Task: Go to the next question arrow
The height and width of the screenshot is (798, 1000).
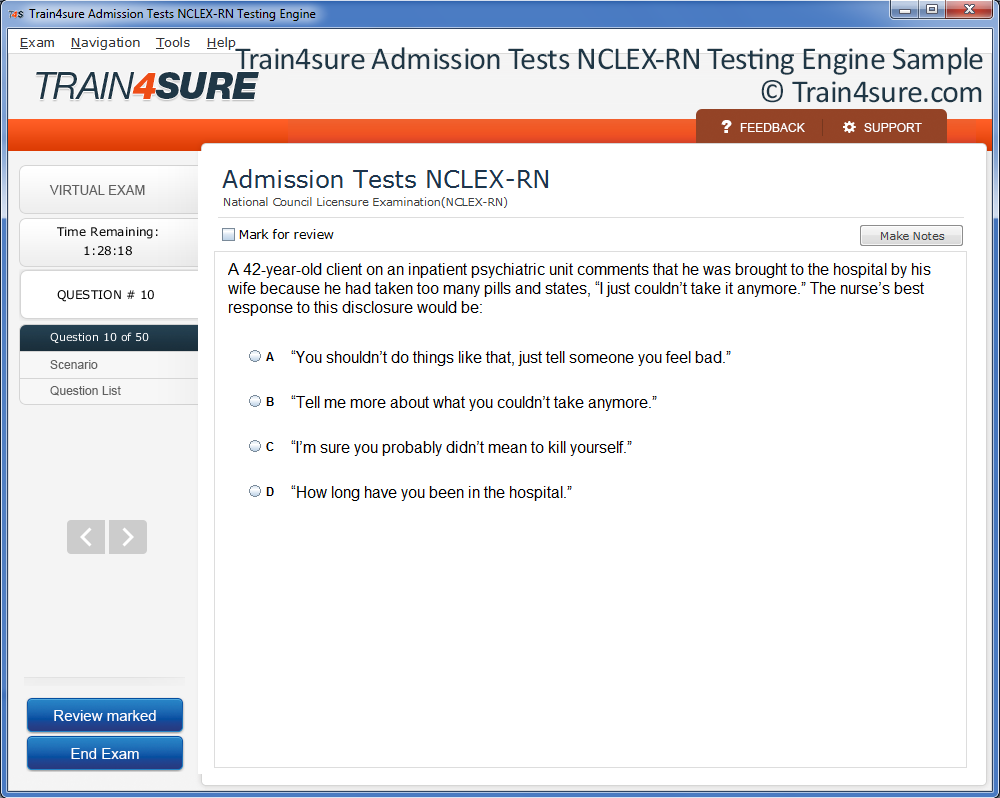Action: (128, 536)
